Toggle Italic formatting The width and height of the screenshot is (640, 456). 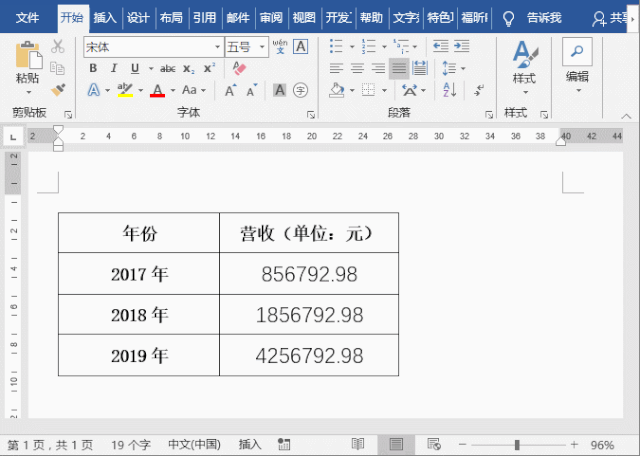click(113, 68)
